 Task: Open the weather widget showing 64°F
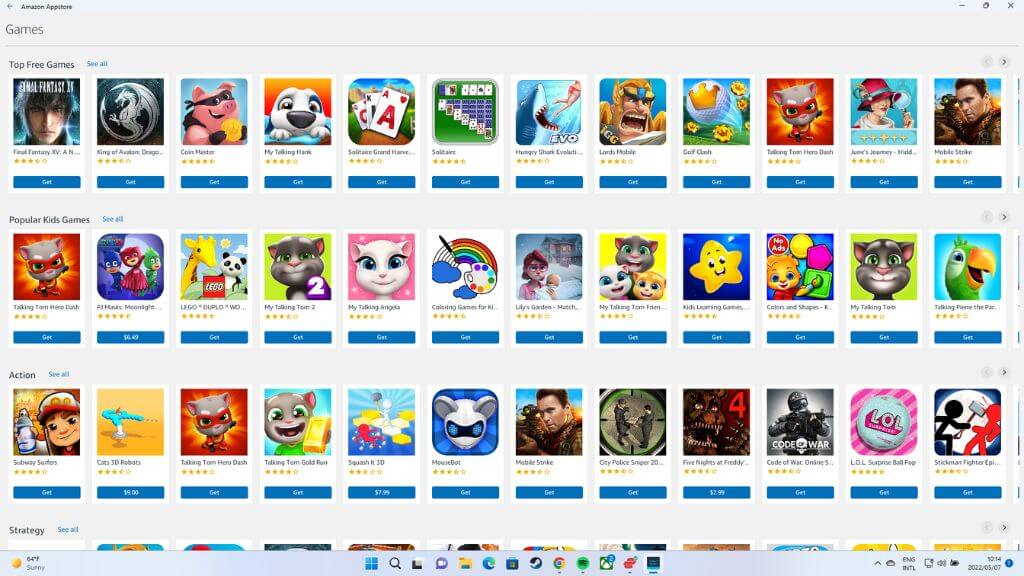tap(27, 563)
